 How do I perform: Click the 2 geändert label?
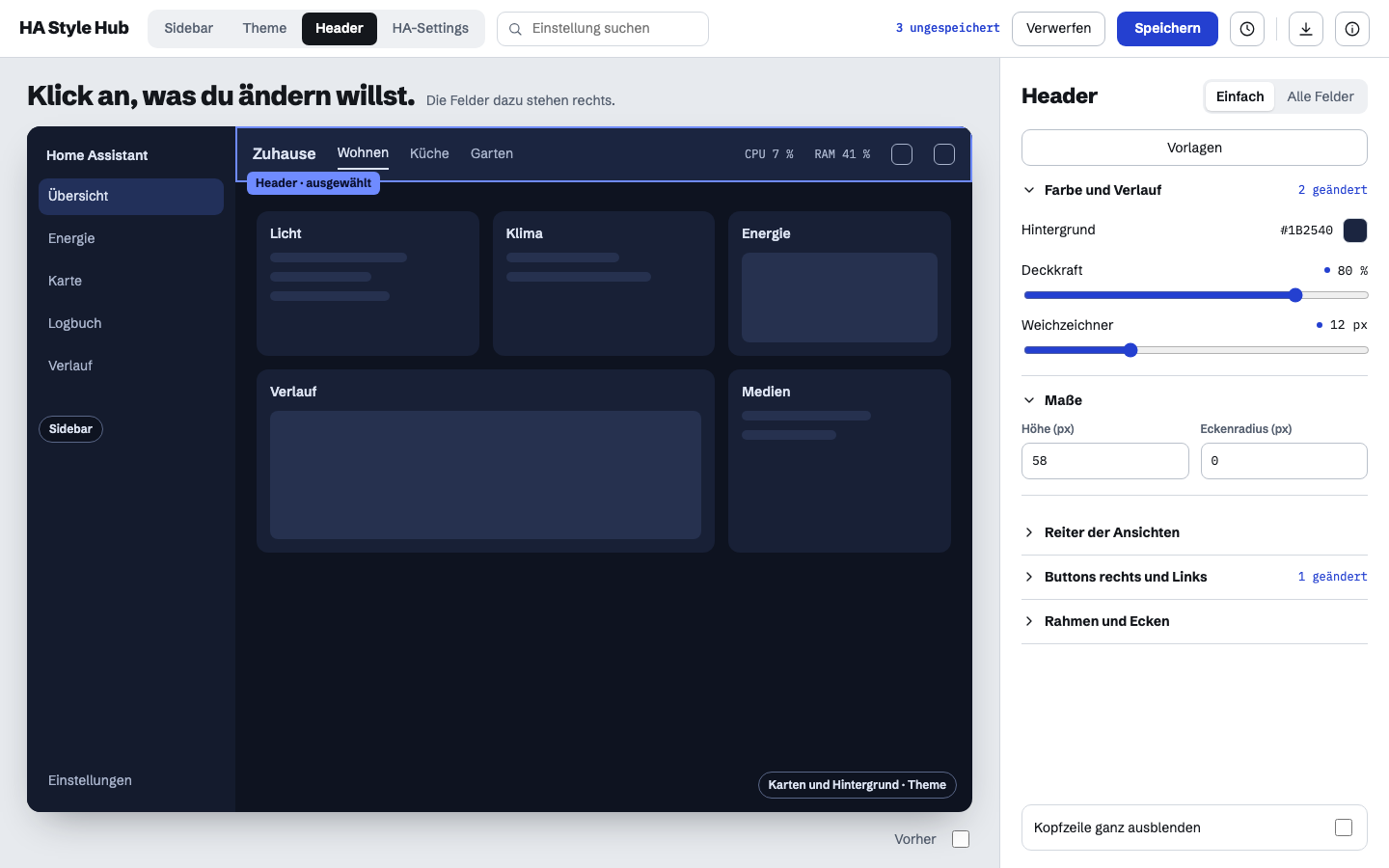[1332, 190]
